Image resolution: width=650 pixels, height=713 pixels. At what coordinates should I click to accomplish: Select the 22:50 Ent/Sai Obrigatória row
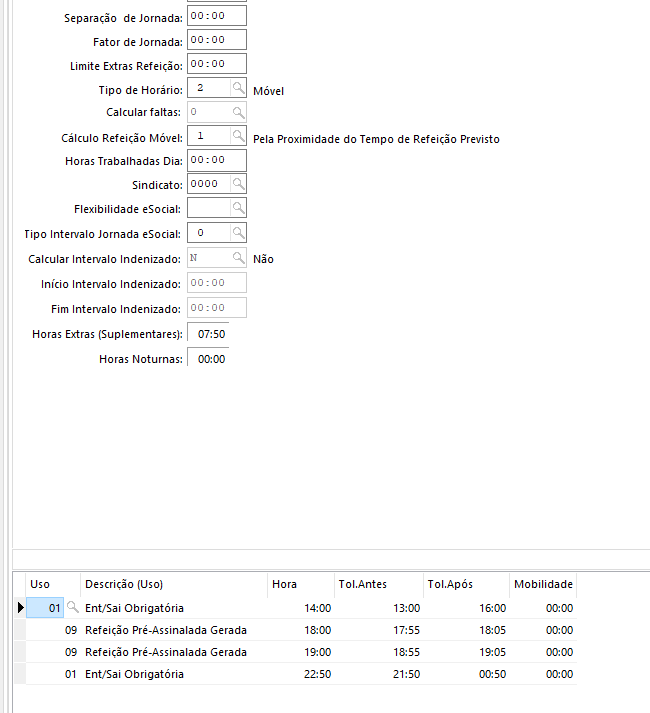point(165,674)
